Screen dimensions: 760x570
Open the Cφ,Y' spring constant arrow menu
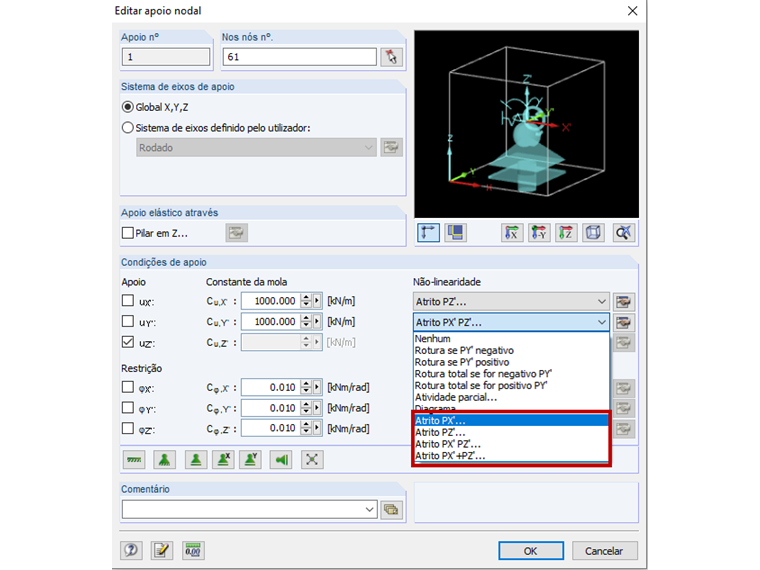317,408
